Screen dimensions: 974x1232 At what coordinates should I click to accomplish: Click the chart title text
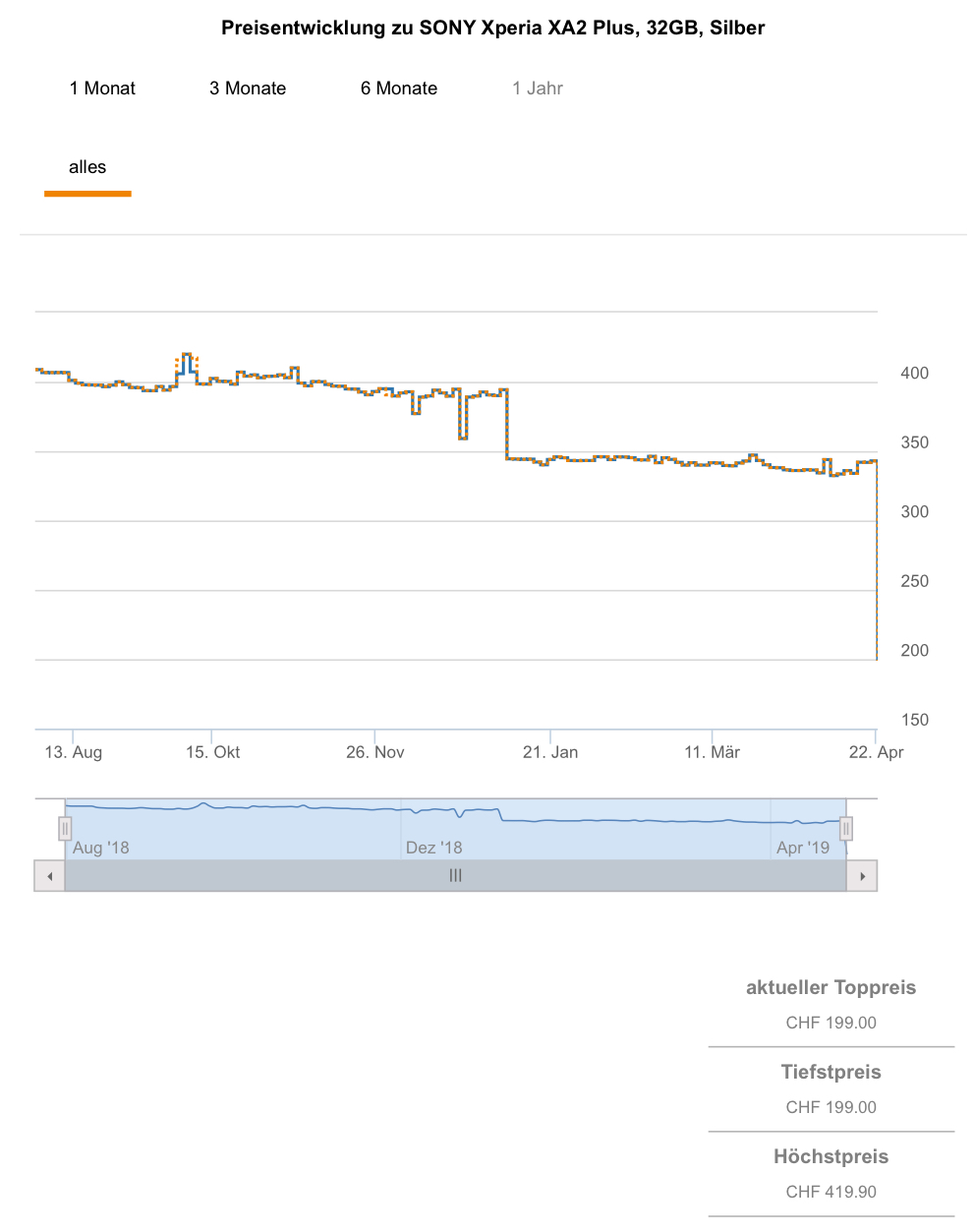tap(492, 29)
